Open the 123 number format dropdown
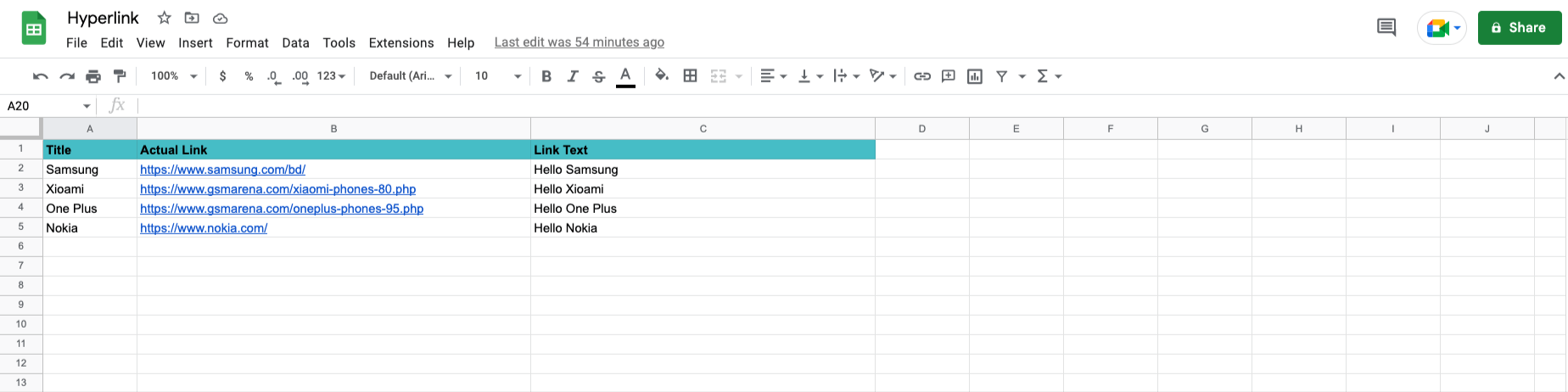The height and width of the screenshot is (392, 1568). click(331, 76)
